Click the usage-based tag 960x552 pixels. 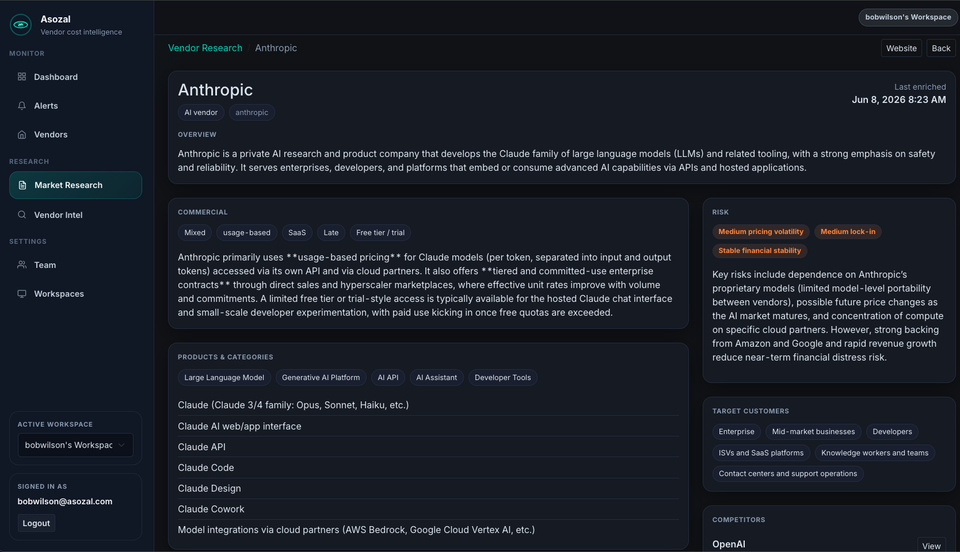coord(246,233)
